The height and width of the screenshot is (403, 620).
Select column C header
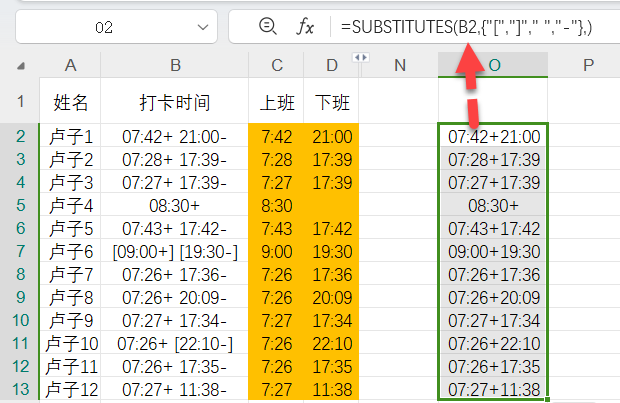tap(276, 65)
